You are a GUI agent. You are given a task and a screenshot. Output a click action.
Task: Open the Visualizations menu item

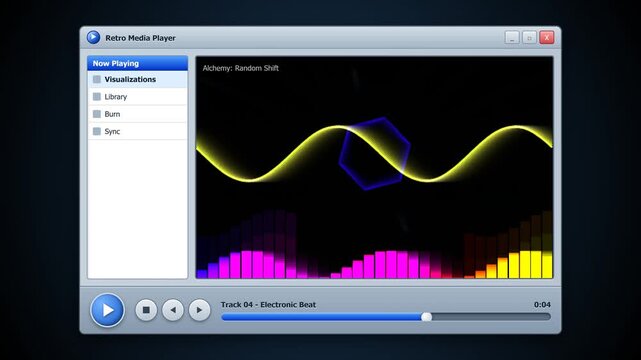(x=137, y=79)
